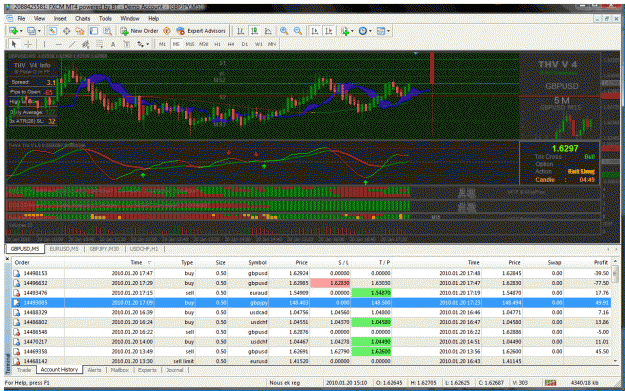Open the Charts menu
Image resolution: width=625 pixels, height=391 pixels.
pyautogui.click(x=83, y=18)
